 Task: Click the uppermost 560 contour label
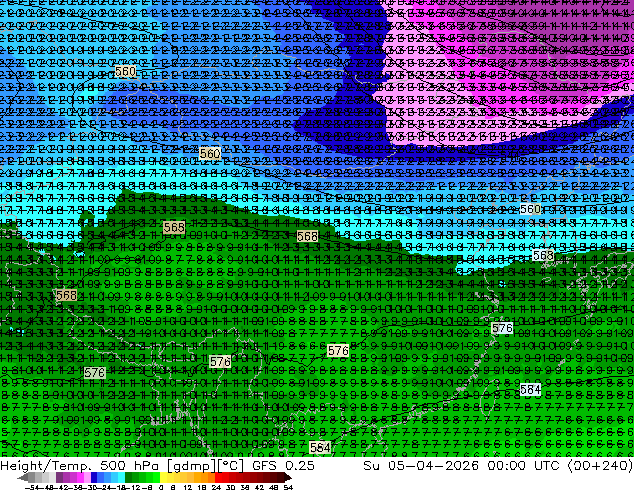click(125, 72)
